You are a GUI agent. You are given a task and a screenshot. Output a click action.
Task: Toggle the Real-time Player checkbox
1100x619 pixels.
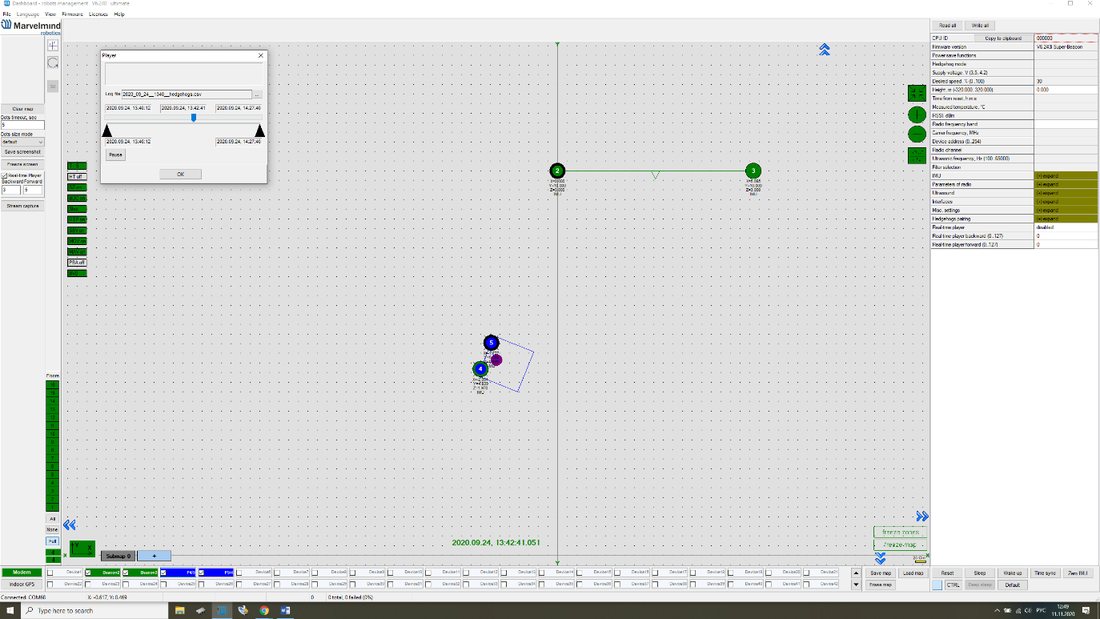pyautogui.click(x=4, y=175)
